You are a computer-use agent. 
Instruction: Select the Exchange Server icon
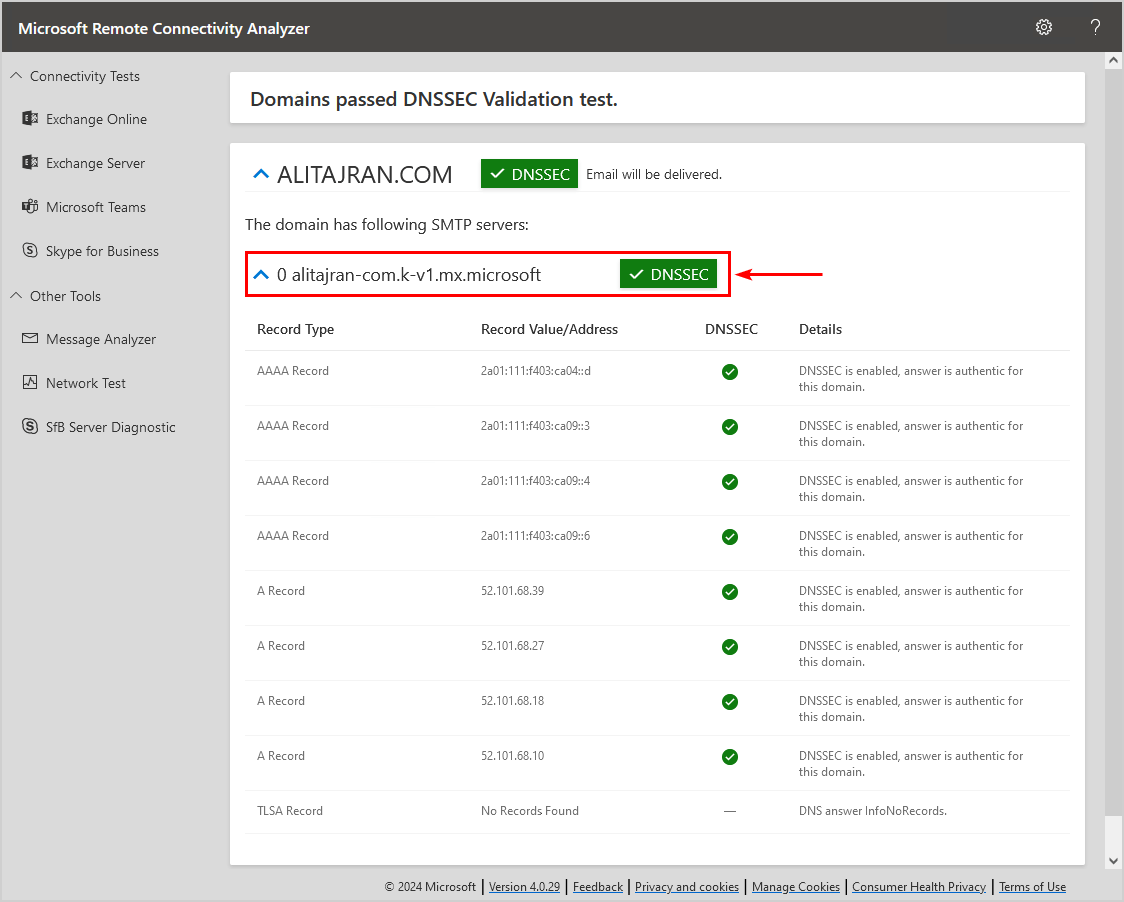[29, 163]
